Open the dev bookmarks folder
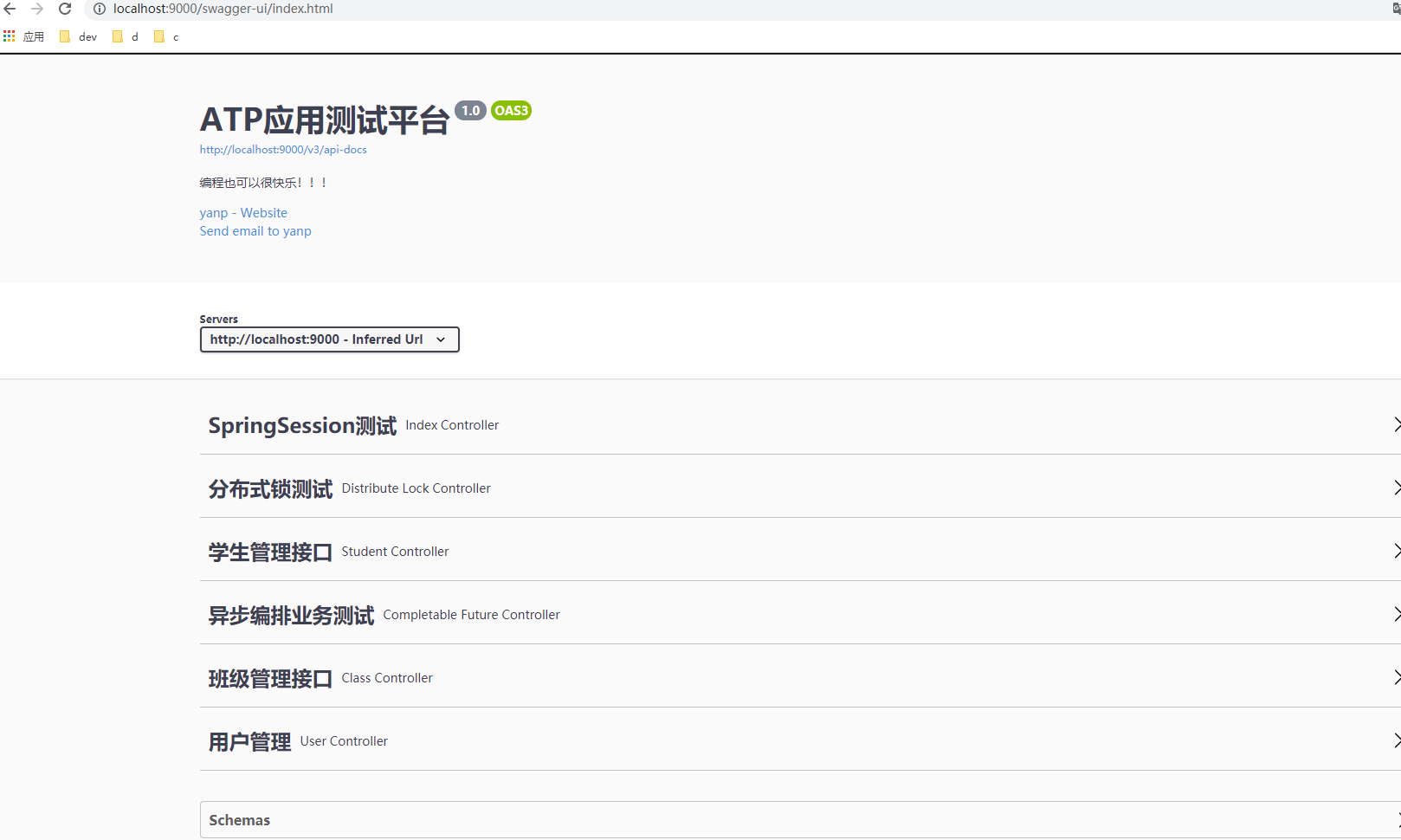This screenshot has width=1401, height=840. 78,36
